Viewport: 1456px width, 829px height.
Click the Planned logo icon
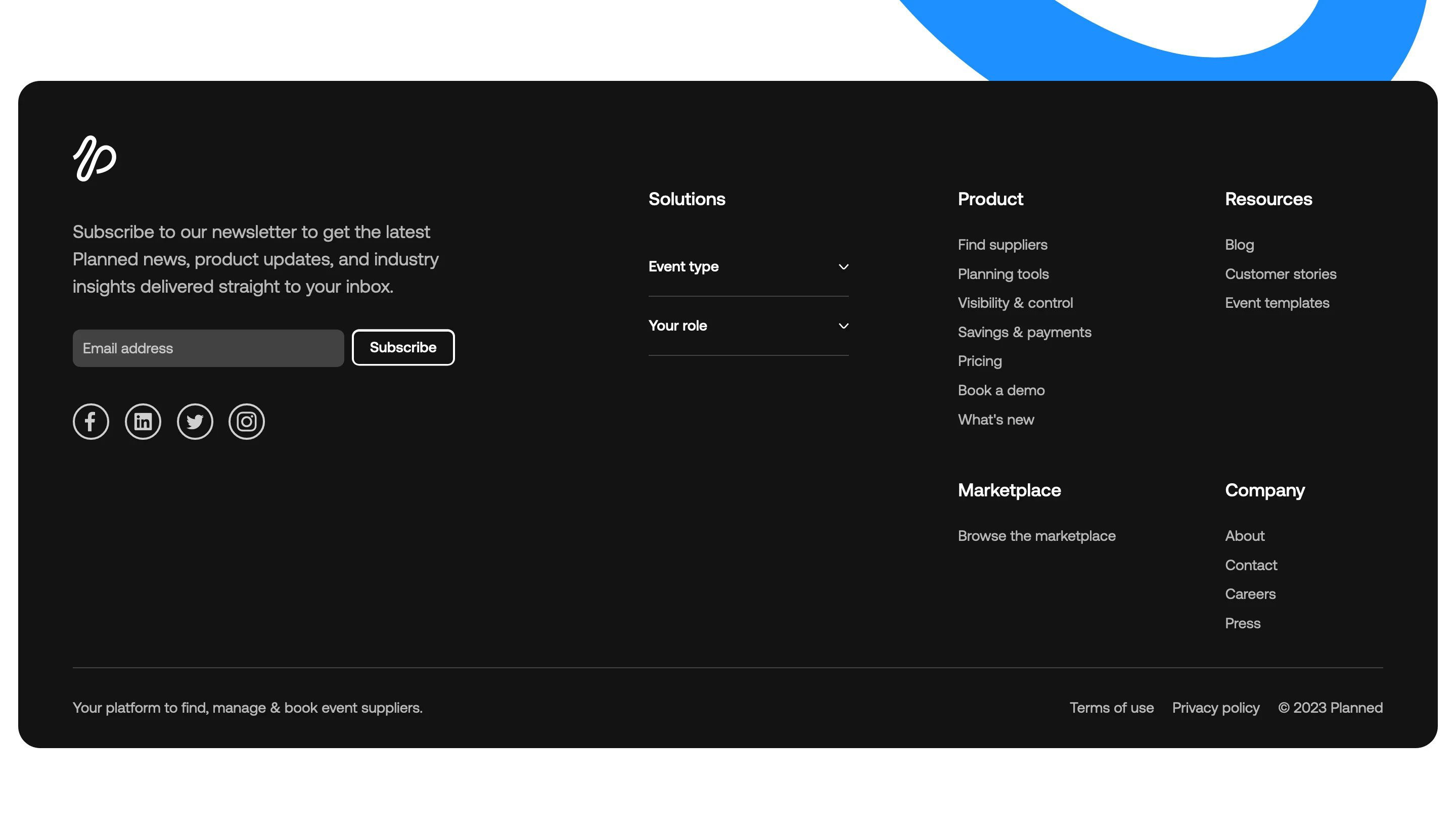[x=95, y=158]
